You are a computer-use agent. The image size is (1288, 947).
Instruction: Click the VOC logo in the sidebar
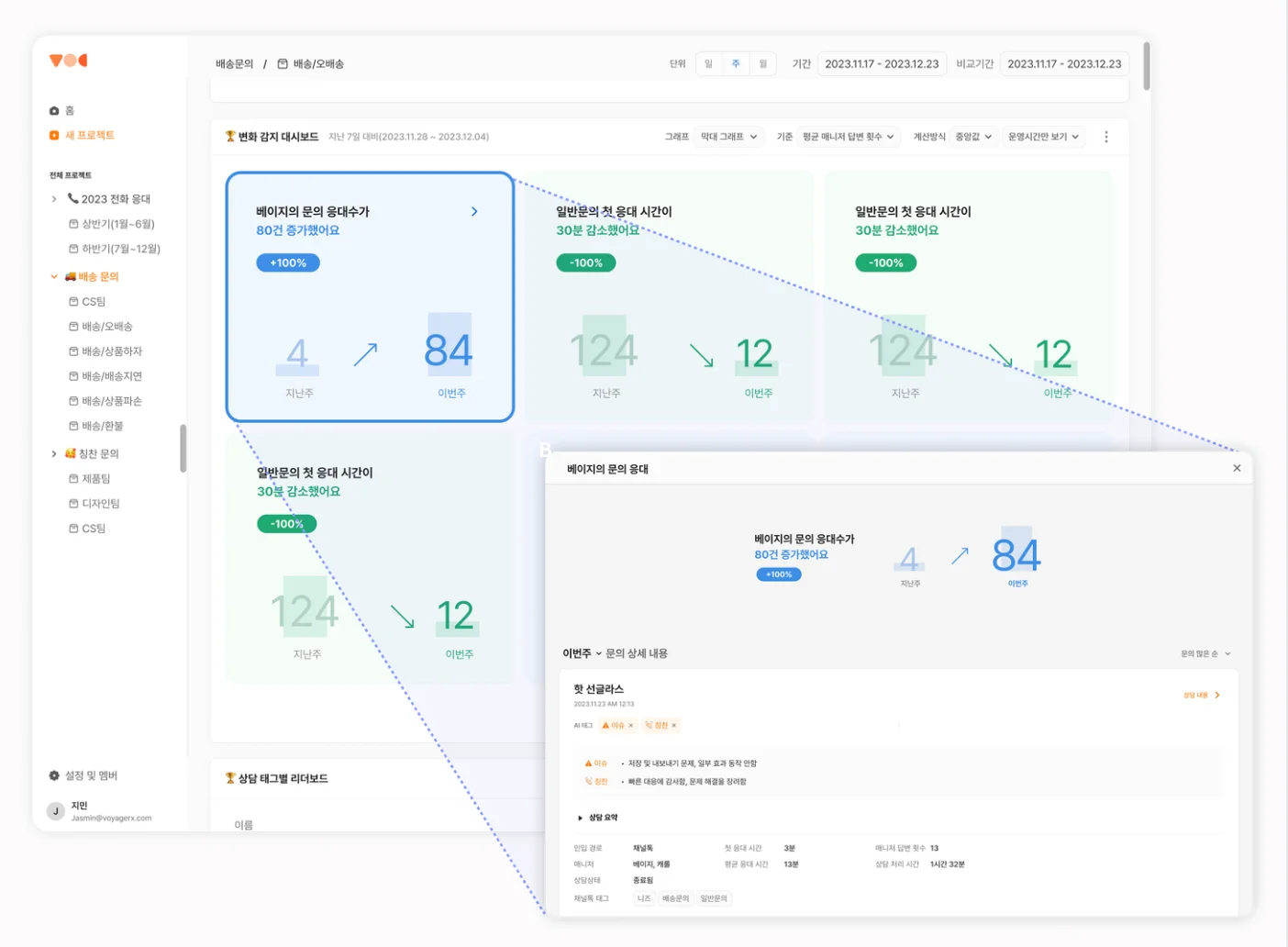[69, 61]
